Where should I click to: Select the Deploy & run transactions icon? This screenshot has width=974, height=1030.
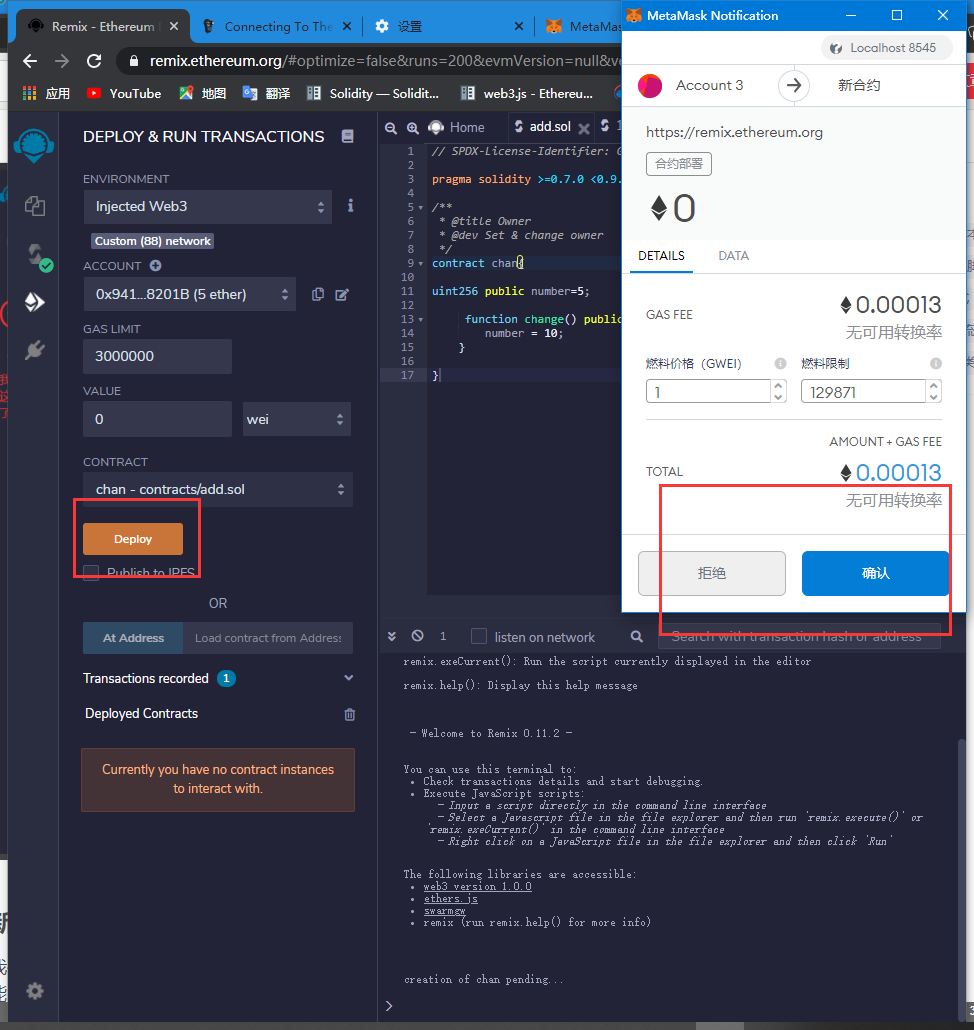pyautogui.click(x=34, y=300)
